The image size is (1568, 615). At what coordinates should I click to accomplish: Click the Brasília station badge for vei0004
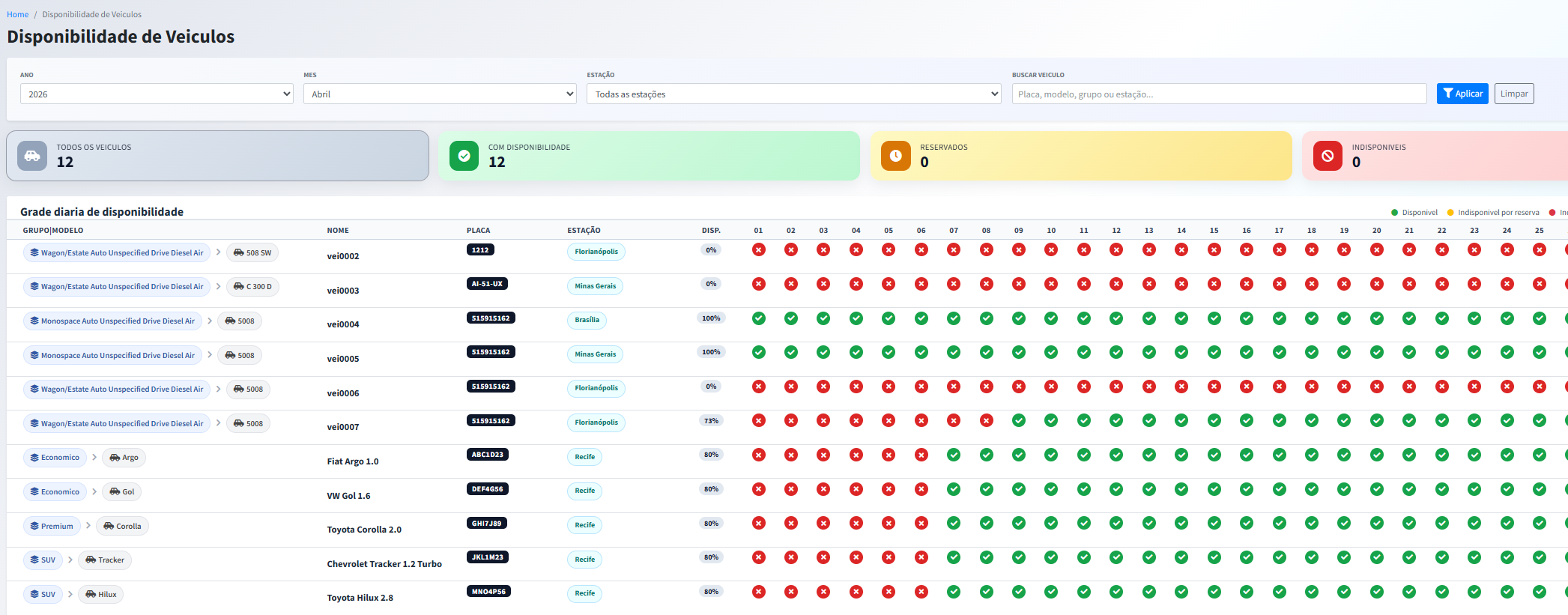(587, 320)
